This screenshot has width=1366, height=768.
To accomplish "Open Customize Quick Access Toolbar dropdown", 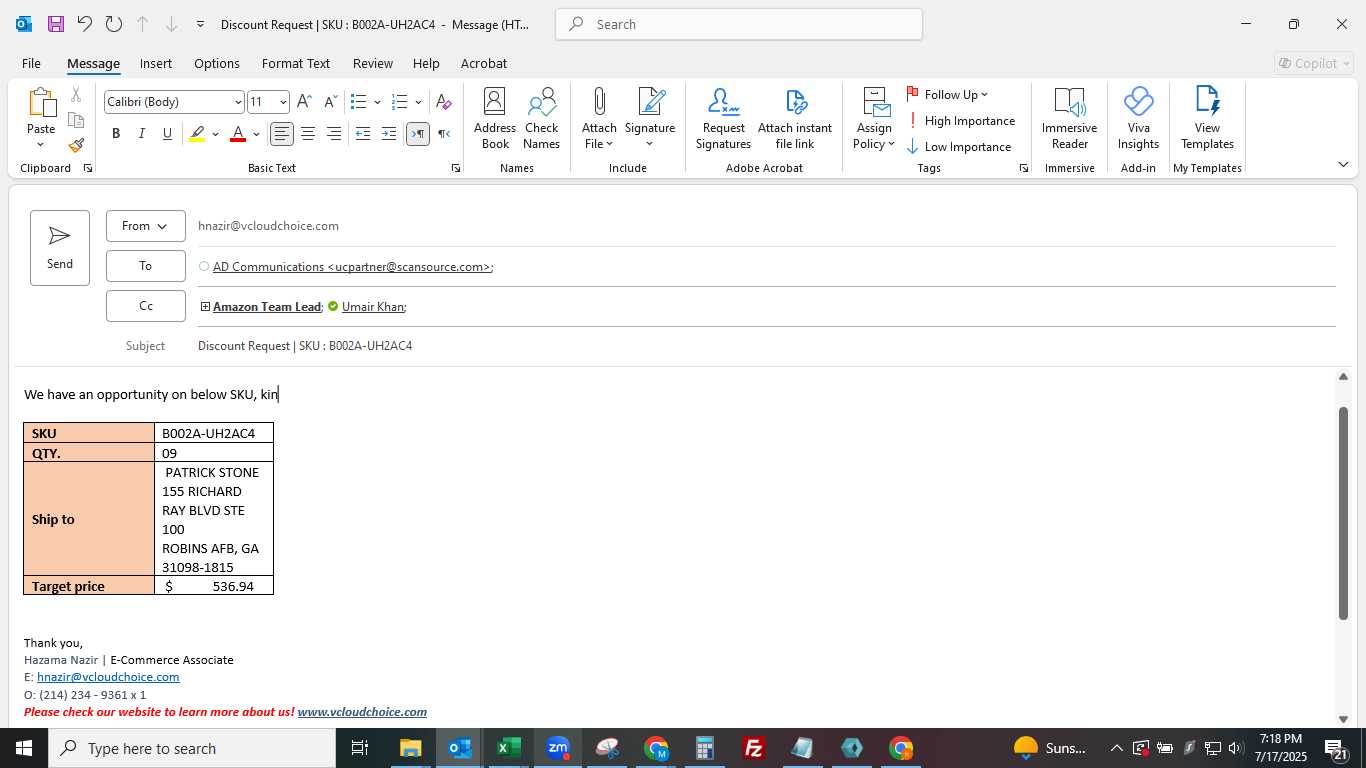I will tap(200, 24).
